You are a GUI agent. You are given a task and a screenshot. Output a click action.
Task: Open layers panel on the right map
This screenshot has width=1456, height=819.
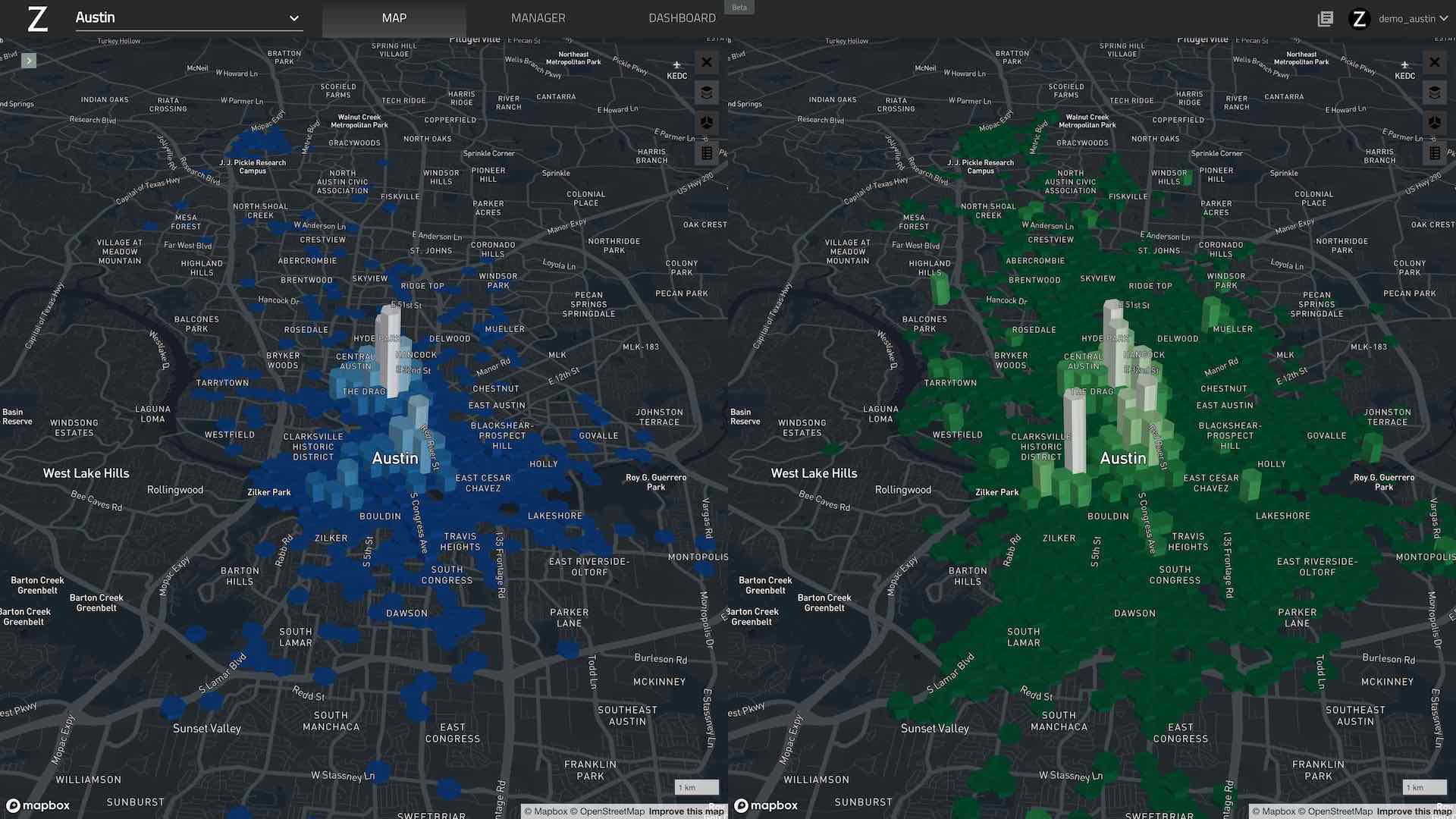(1434, 93)
